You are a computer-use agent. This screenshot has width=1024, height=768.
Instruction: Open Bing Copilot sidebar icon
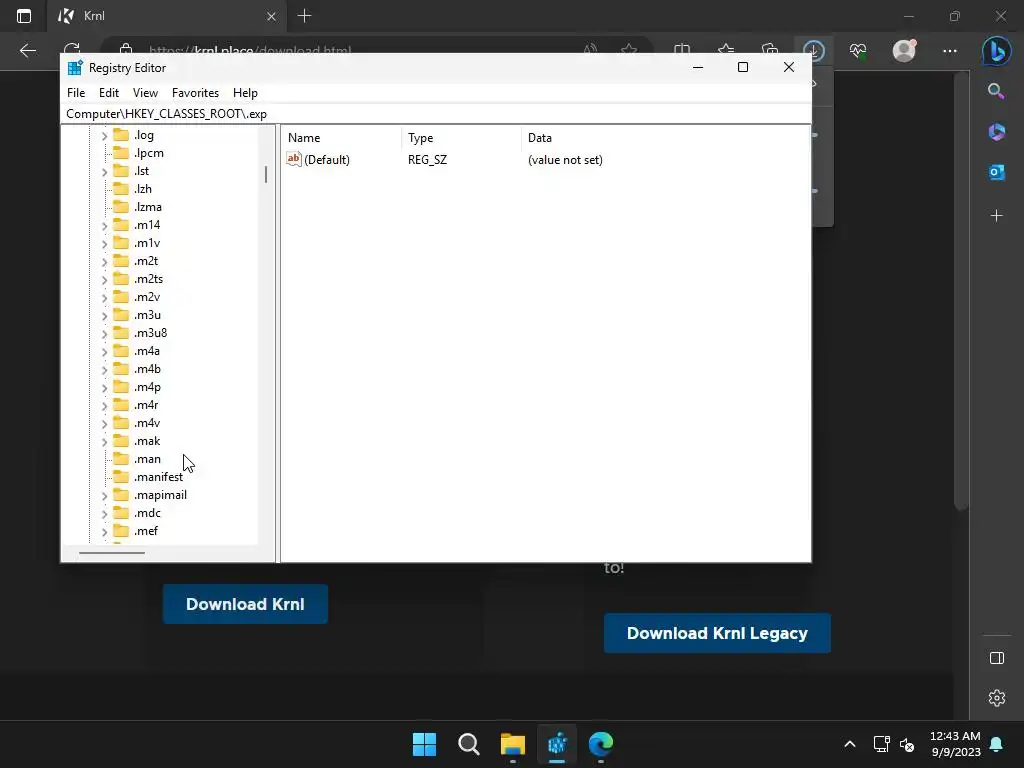pyautogui.click(x=997, y=51)
